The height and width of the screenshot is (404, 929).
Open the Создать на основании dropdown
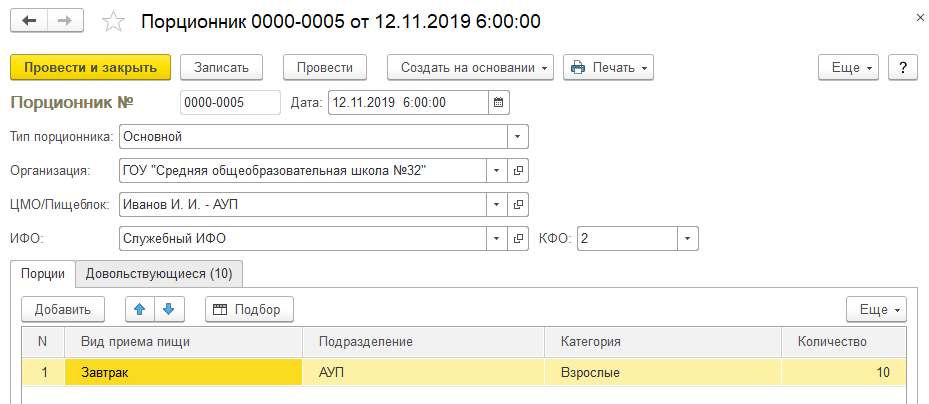pos(470,67)
